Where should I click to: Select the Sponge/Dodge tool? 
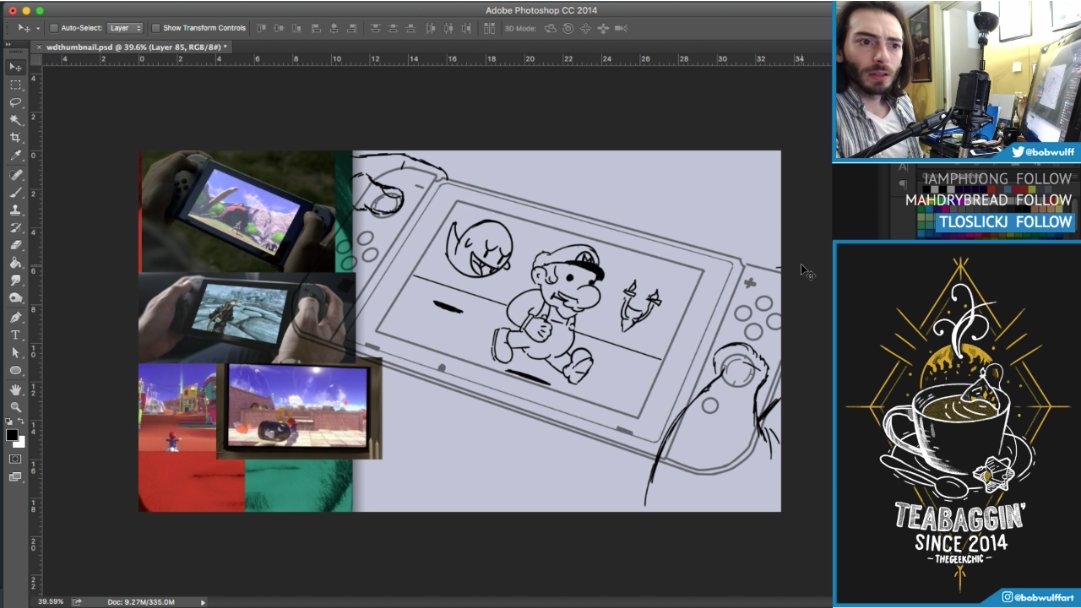click(x=15, y=298)
